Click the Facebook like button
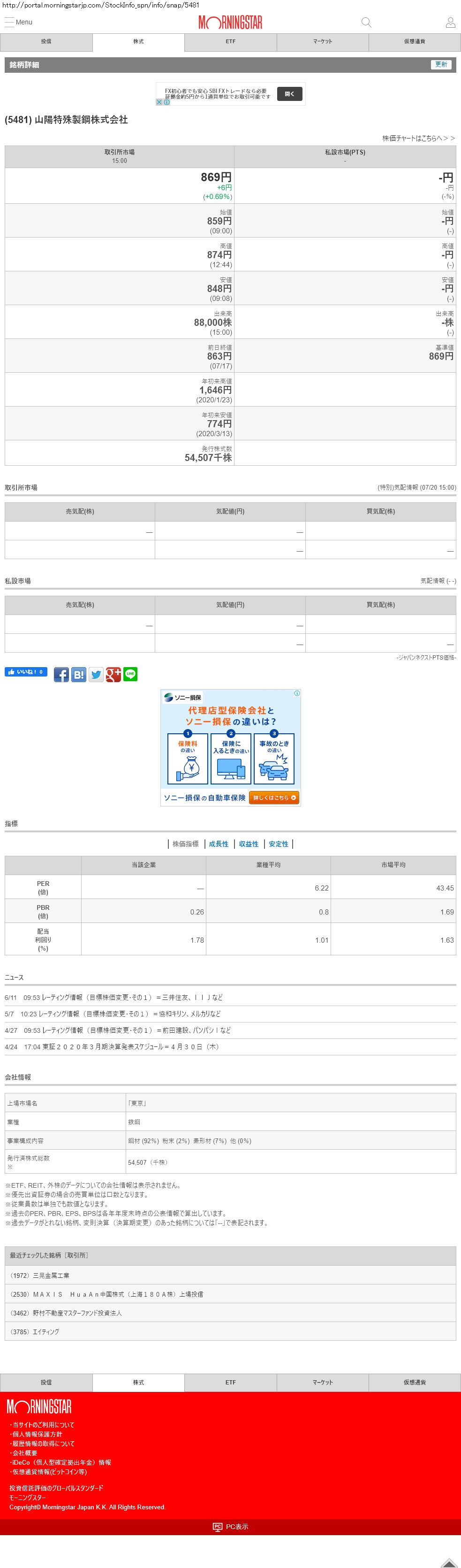This screenshot has width=461, height=1568. (26, 672)
